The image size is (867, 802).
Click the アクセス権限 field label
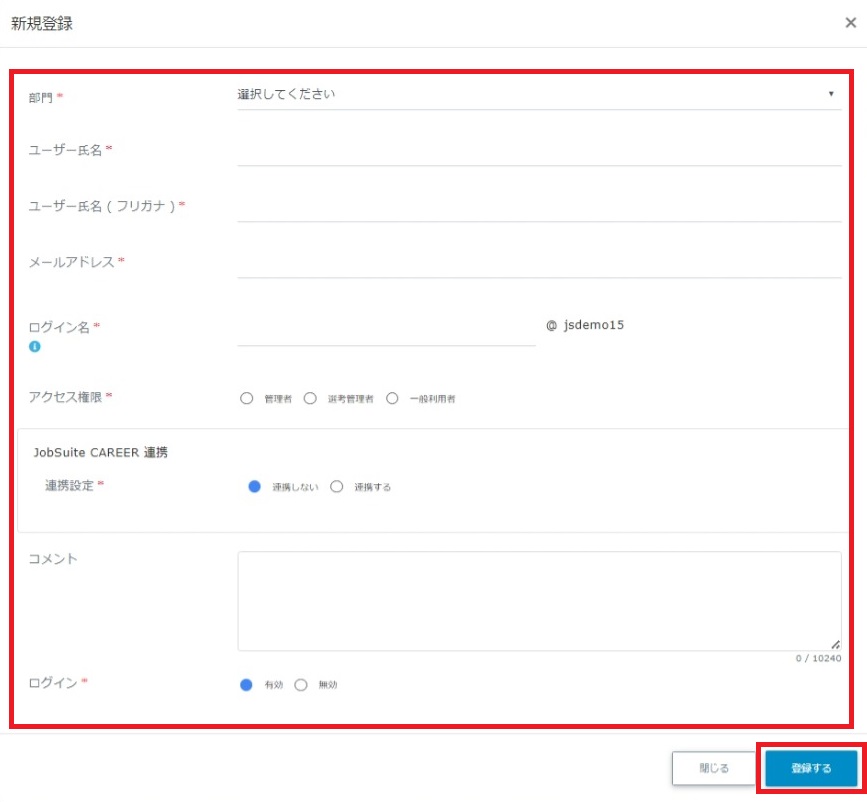70,397
